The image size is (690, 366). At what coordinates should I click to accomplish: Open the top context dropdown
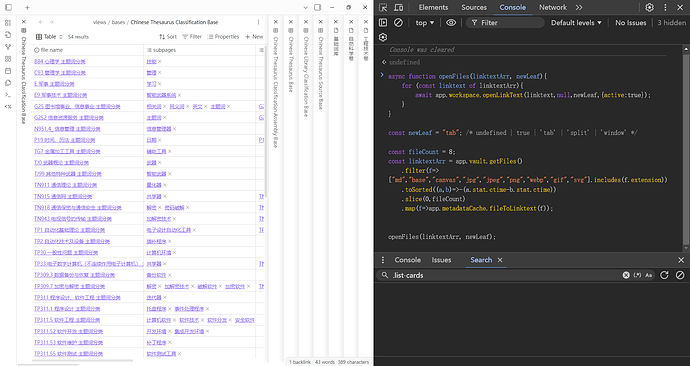425,22
